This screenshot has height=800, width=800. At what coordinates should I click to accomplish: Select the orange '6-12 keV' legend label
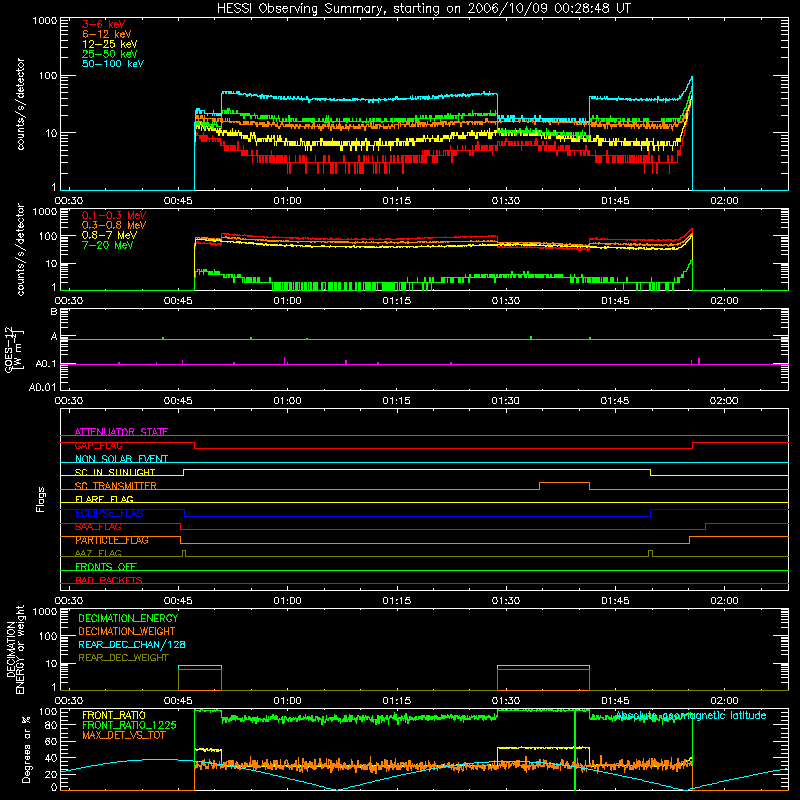[x=107, y=34]
